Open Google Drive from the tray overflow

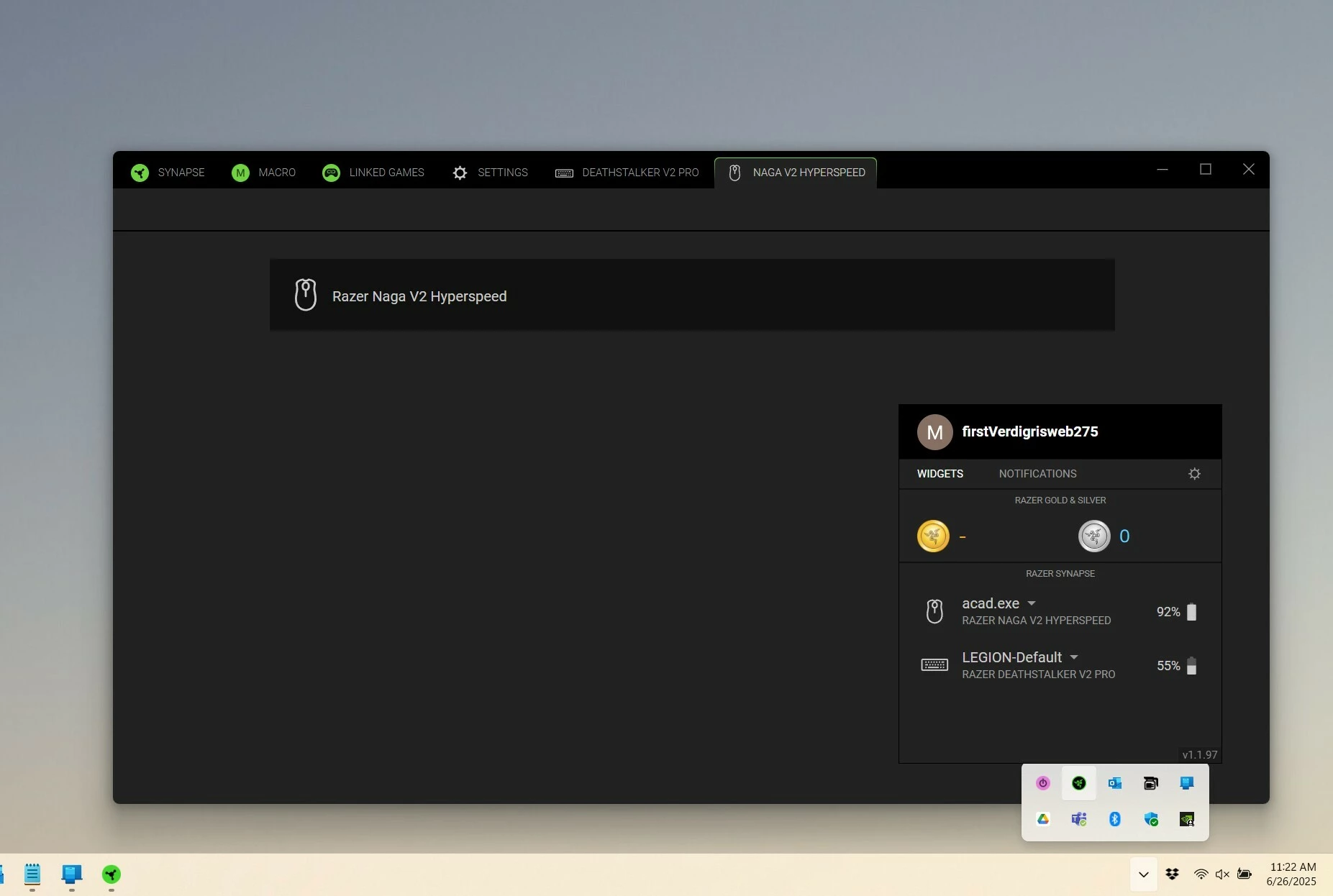point(1043,819)
